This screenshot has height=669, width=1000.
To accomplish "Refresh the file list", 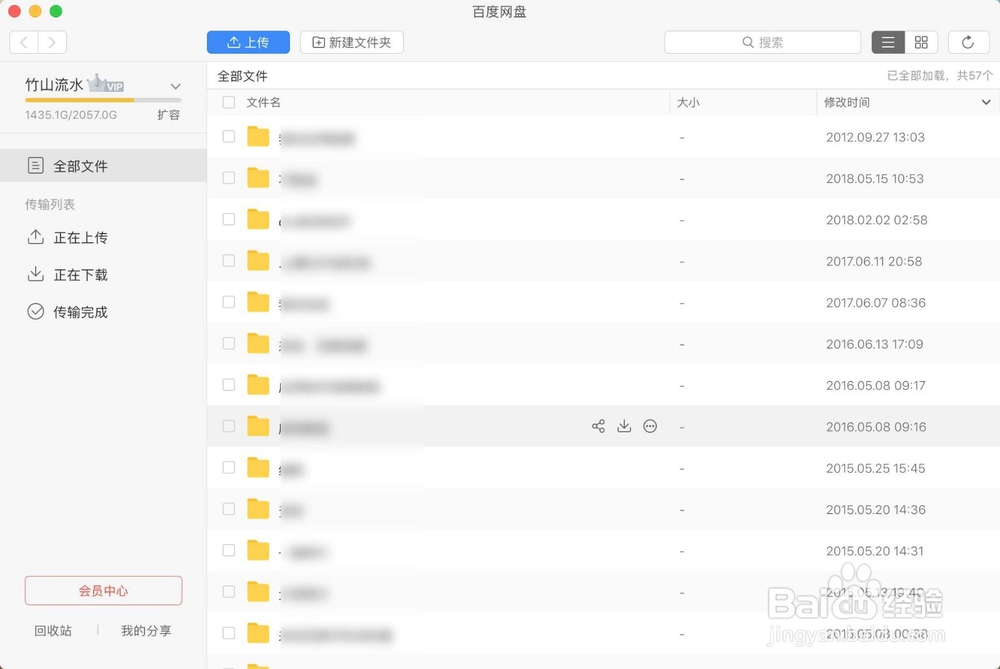I will [967, 42].
